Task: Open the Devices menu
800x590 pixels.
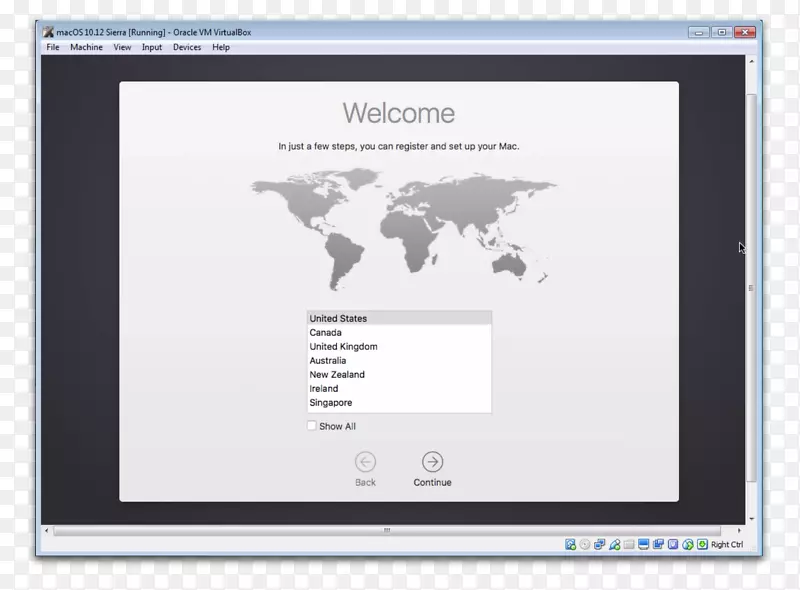Action: coord(186,47)
